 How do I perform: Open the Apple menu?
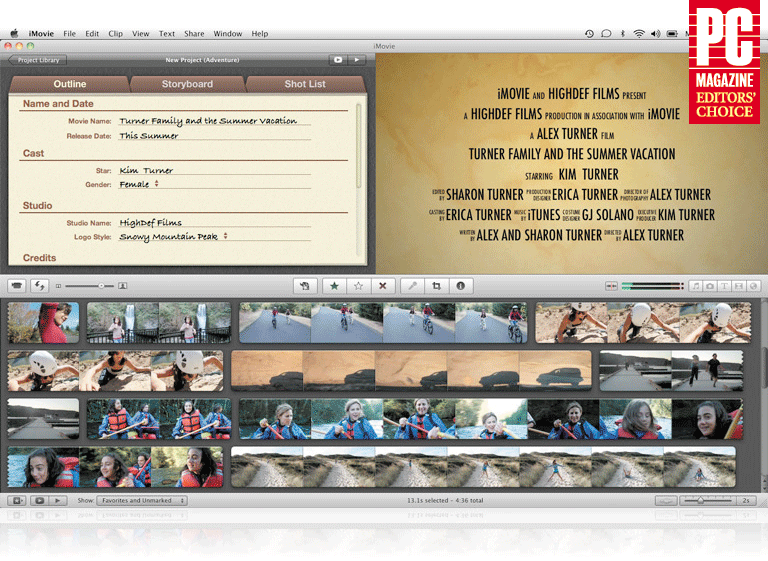coord(14,34)
